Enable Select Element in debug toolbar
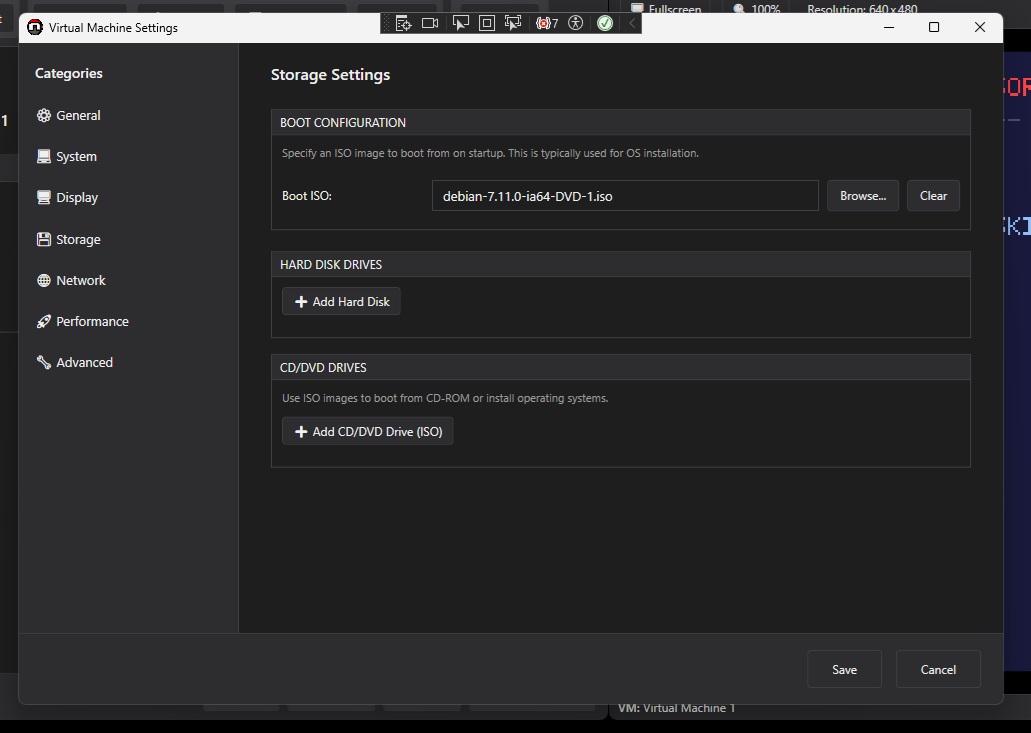Image resolution: width=1031 pixels, height=733 pixels. tap(460, 24)
